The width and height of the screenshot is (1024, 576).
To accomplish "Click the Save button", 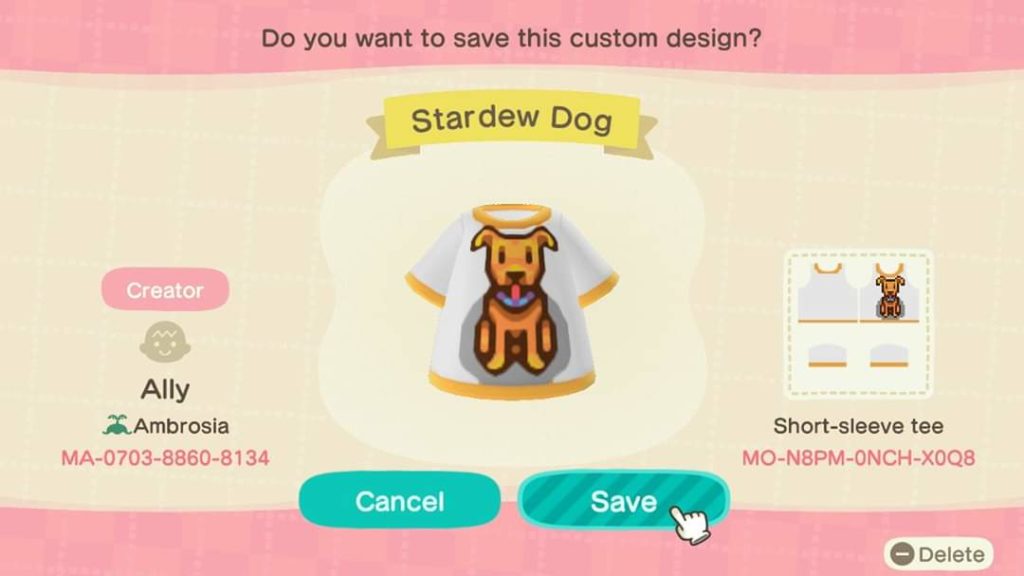I will 624,501.
